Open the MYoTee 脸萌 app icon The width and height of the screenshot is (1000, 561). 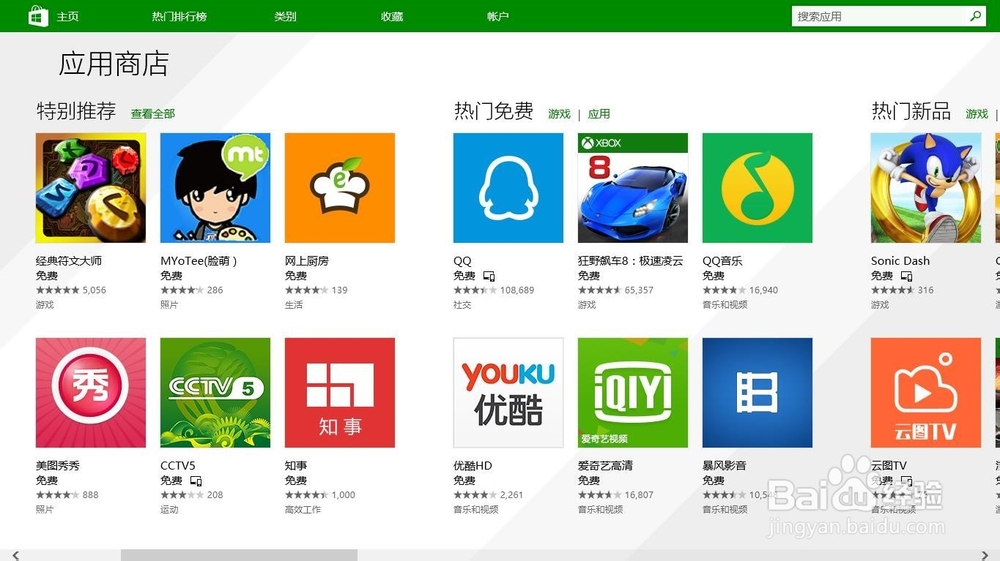215,188
